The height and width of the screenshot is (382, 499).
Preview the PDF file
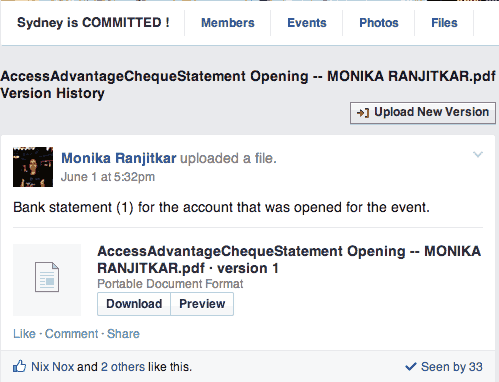tap(202, 304)
